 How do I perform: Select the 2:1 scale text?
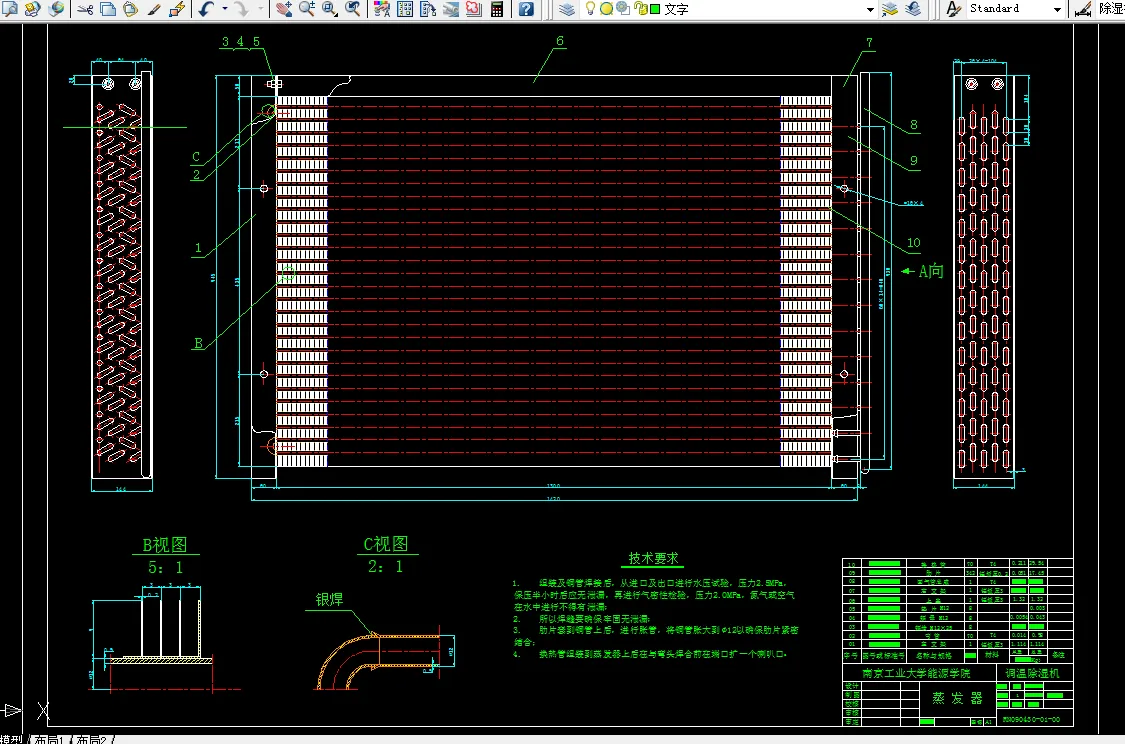[x=385, y=566]
